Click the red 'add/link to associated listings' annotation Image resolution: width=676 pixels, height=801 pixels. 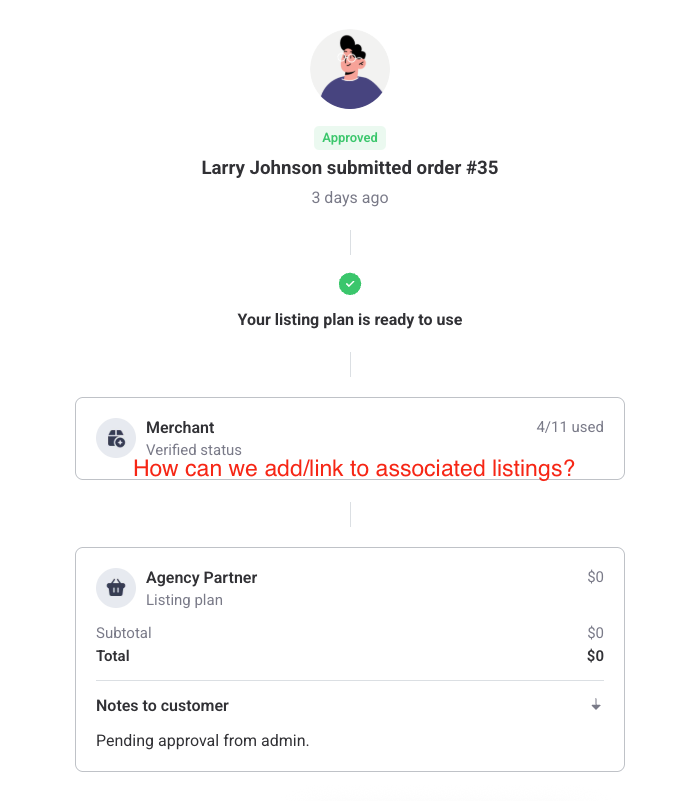(x=354, y=468)
